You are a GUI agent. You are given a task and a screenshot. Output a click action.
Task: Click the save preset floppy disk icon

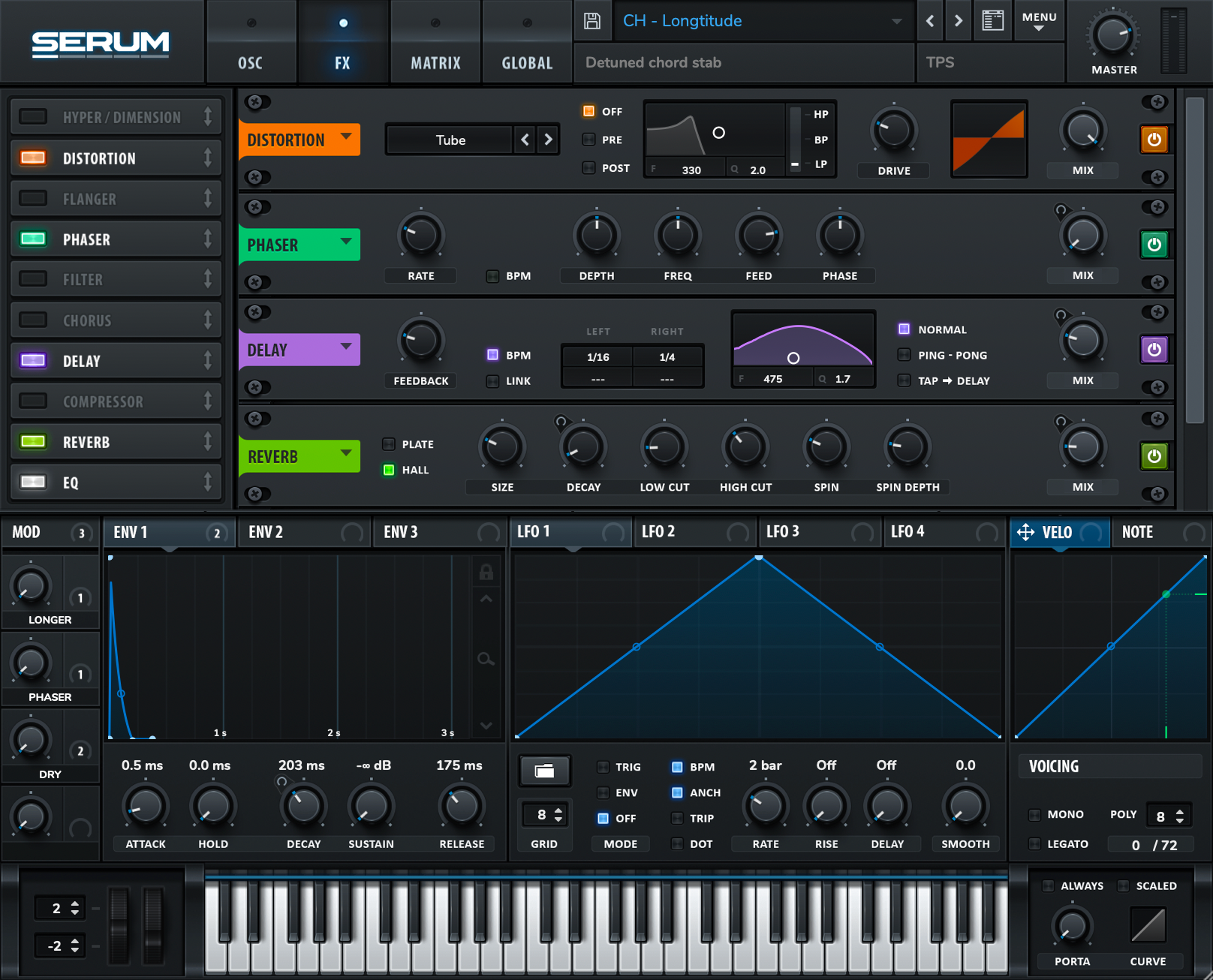click(x=592, y=21)
